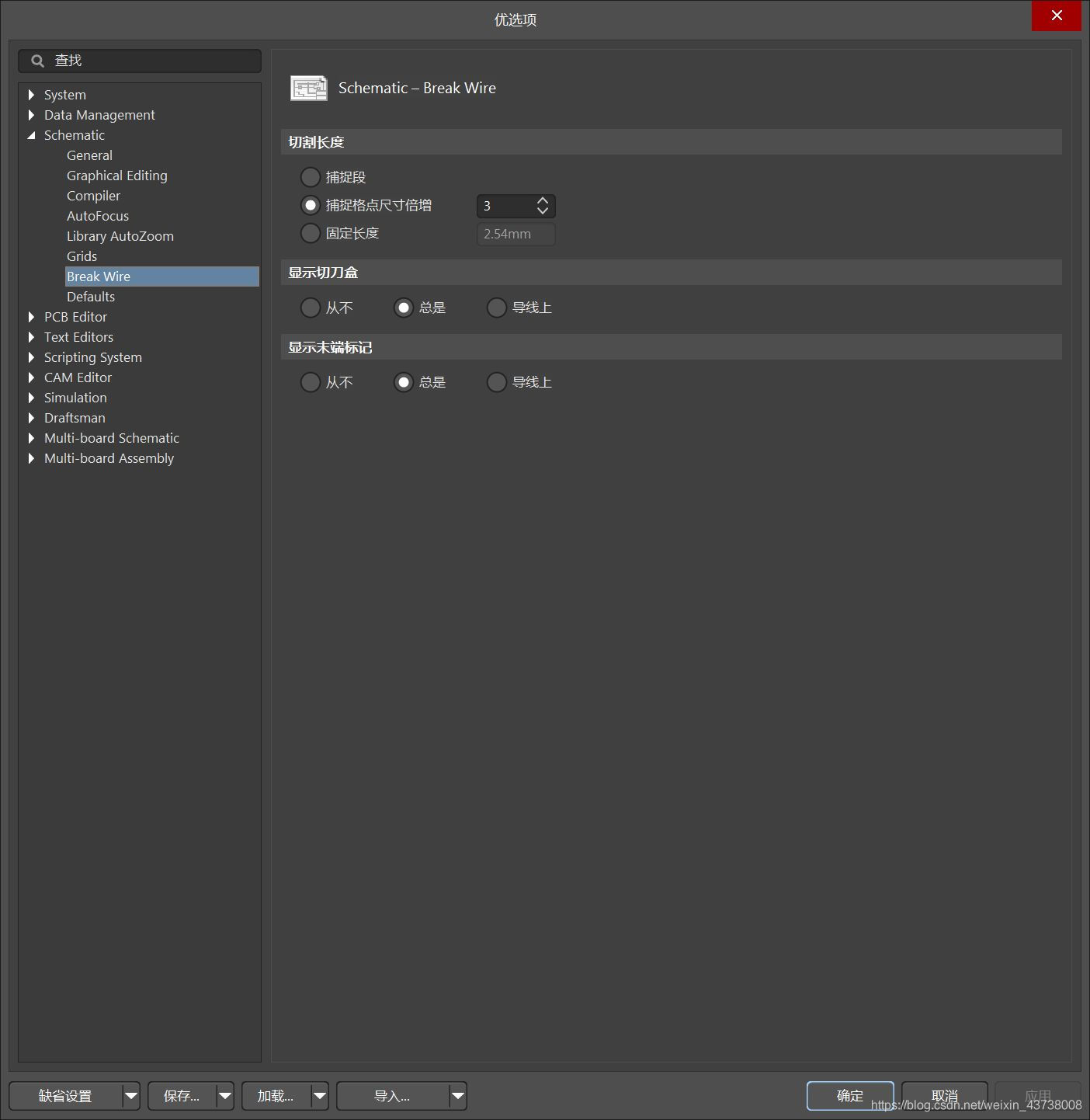1090x1120 pixels.
Task: Open the 导入 dropdown arrow
Action: pos(458,1096)
